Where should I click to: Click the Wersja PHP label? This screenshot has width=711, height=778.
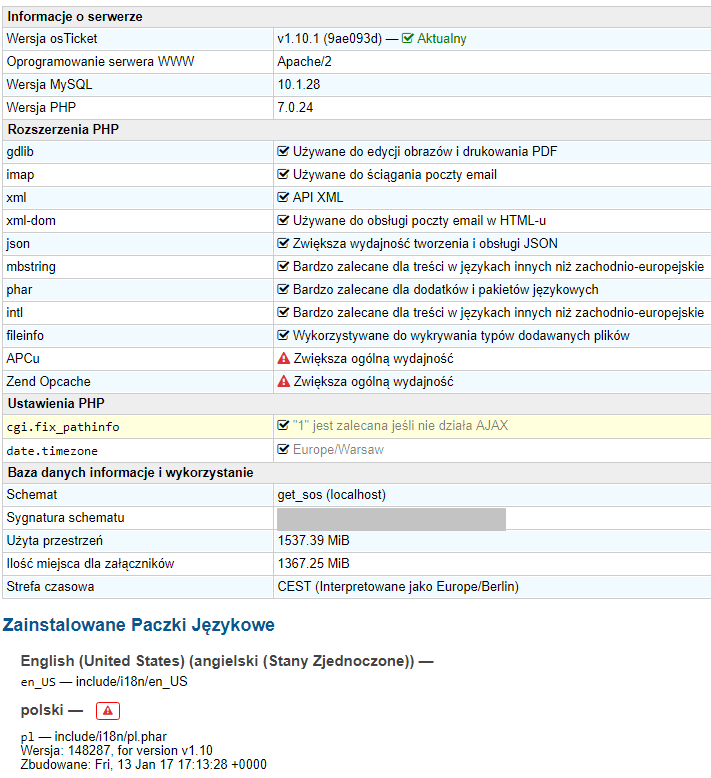click(x=41, y=107)
